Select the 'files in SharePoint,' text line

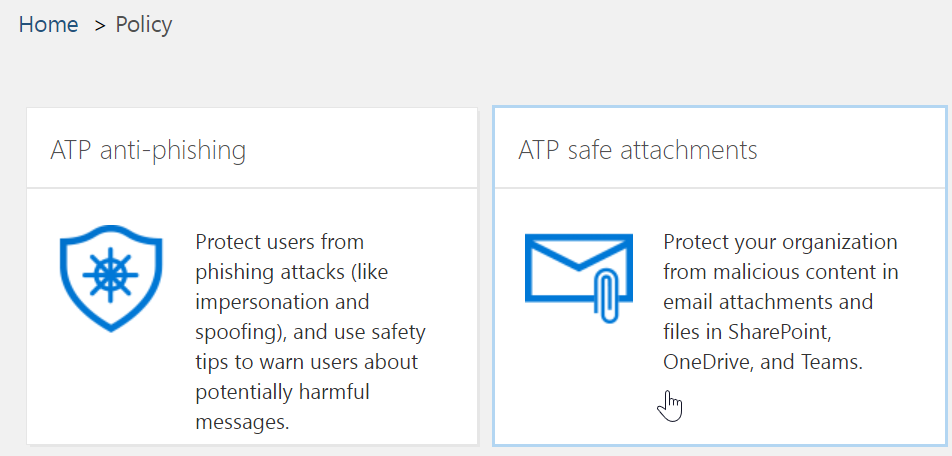(748, 332)
